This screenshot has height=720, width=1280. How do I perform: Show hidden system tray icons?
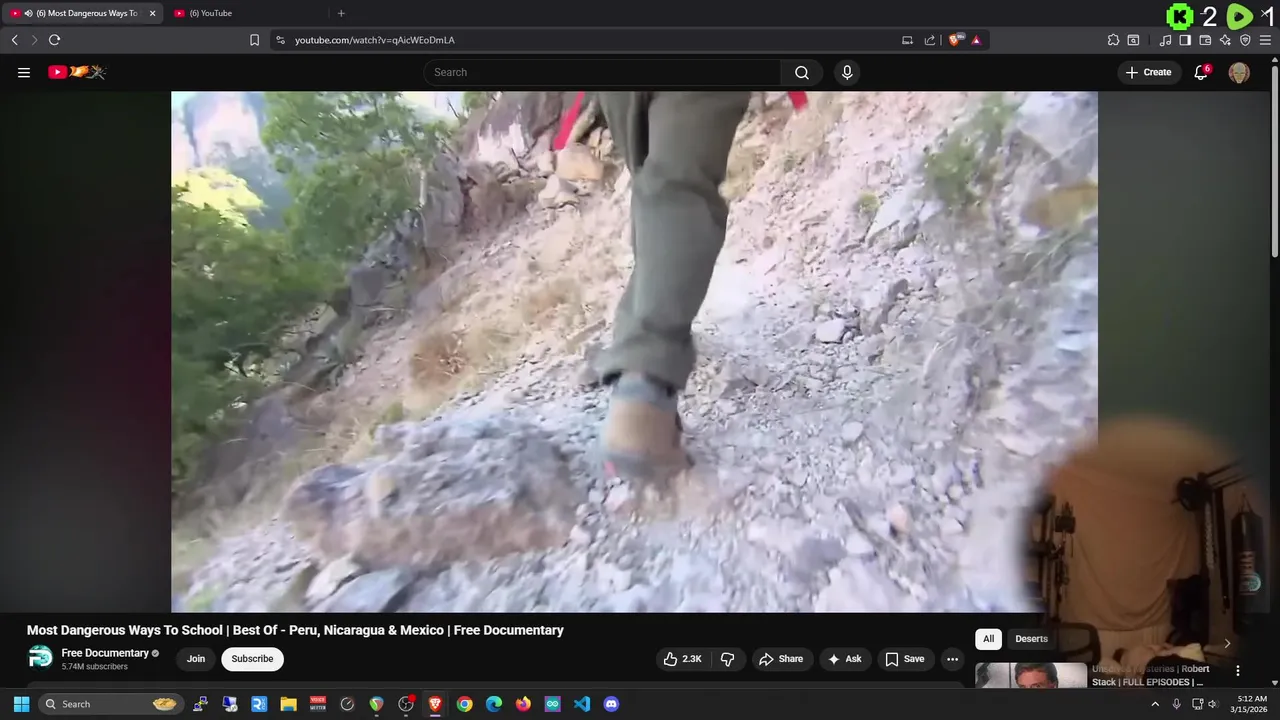point(1155,704)
